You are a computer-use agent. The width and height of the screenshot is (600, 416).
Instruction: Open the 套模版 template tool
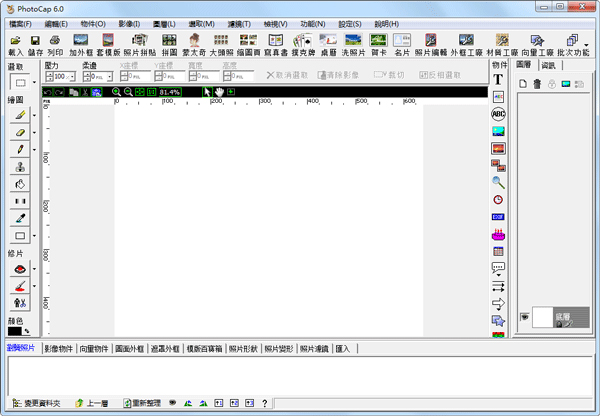pos(108,45)
